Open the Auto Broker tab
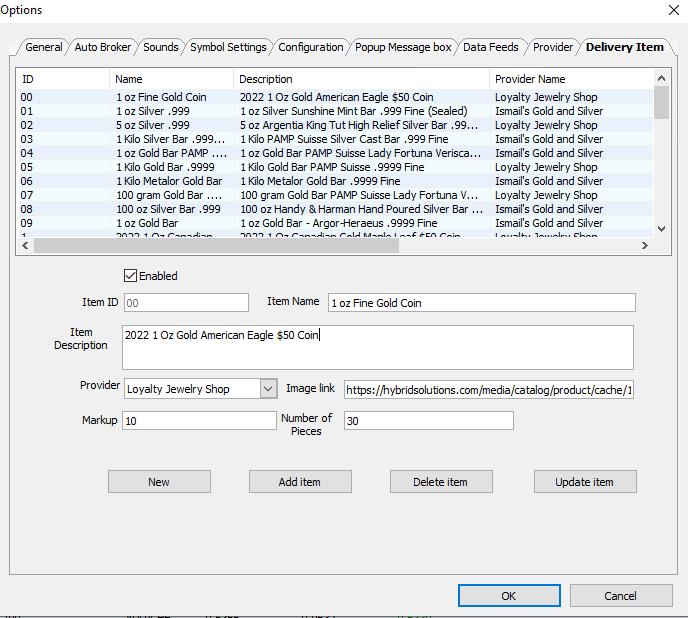Screen dimensions: 688x618 pos(103,47)
